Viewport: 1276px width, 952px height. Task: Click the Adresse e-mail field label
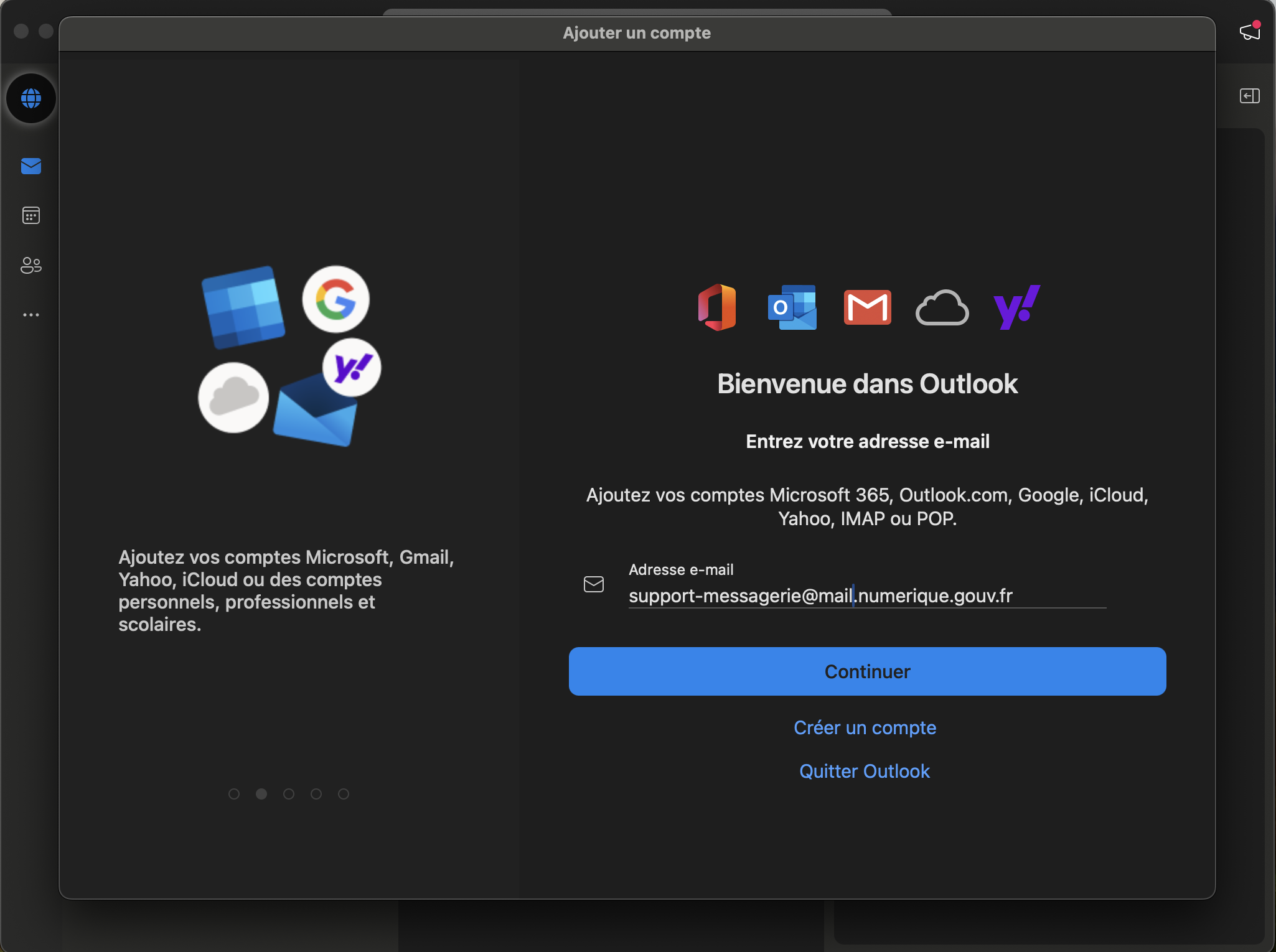point(681,569)
